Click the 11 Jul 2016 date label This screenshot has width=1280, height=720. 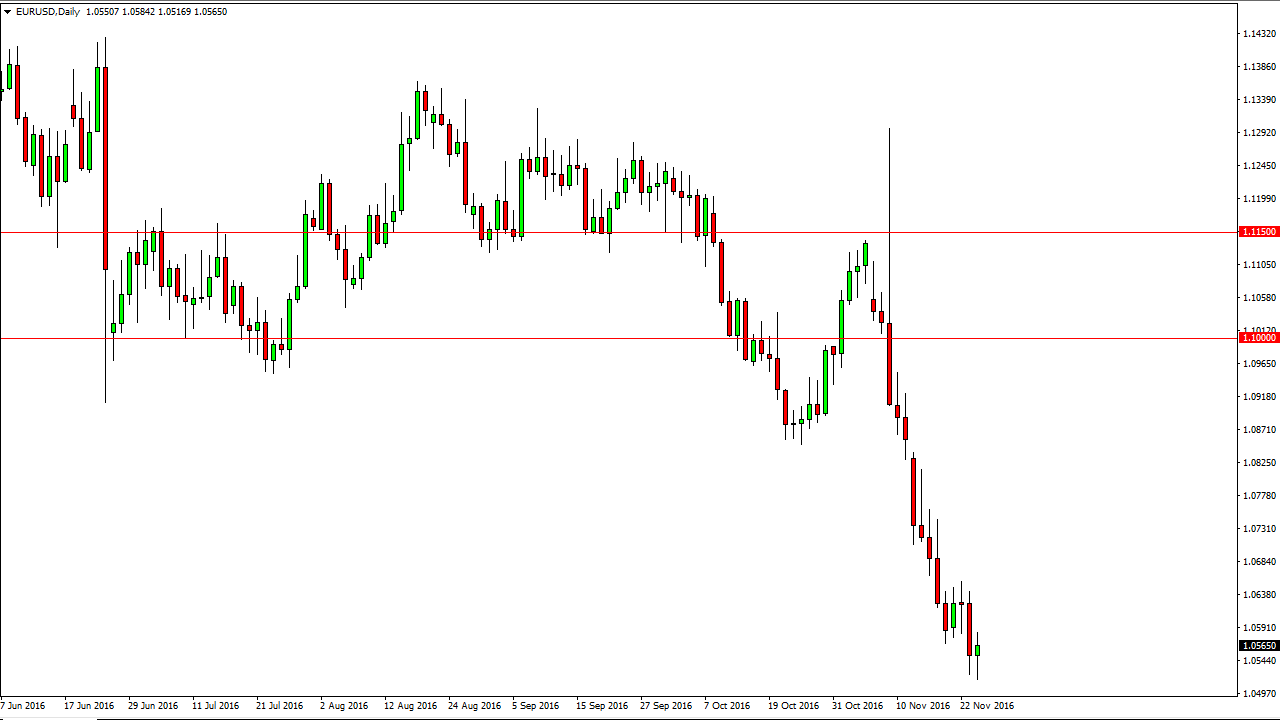pyautogui.click(x=216, y=706)
